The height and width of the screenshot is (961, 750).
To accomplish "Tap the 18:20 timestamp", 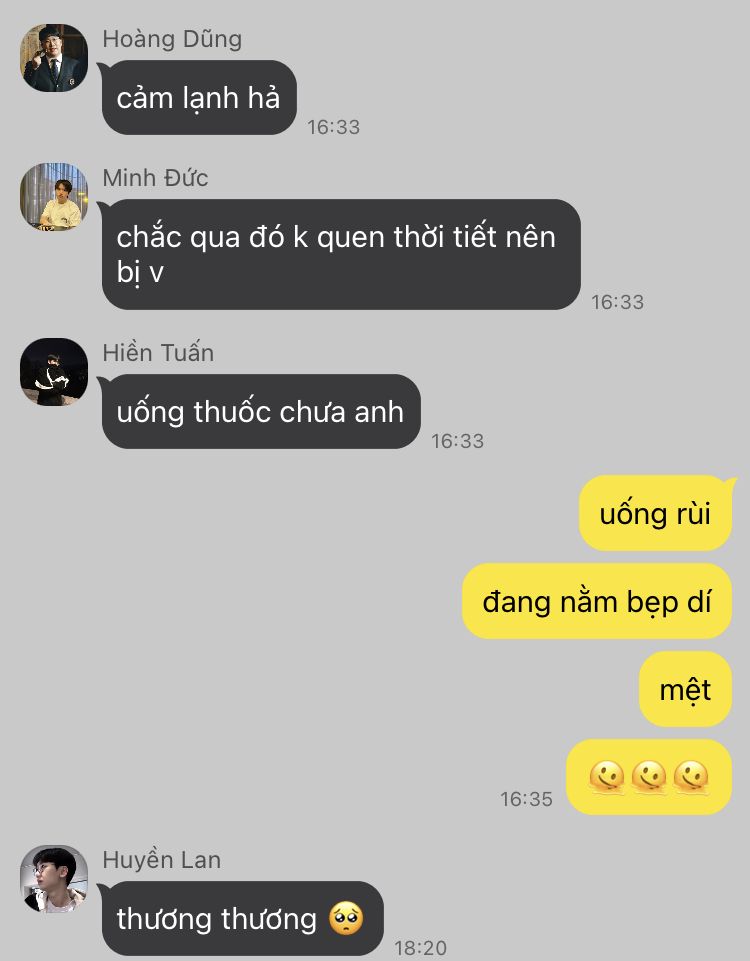I will click(420, 948).
